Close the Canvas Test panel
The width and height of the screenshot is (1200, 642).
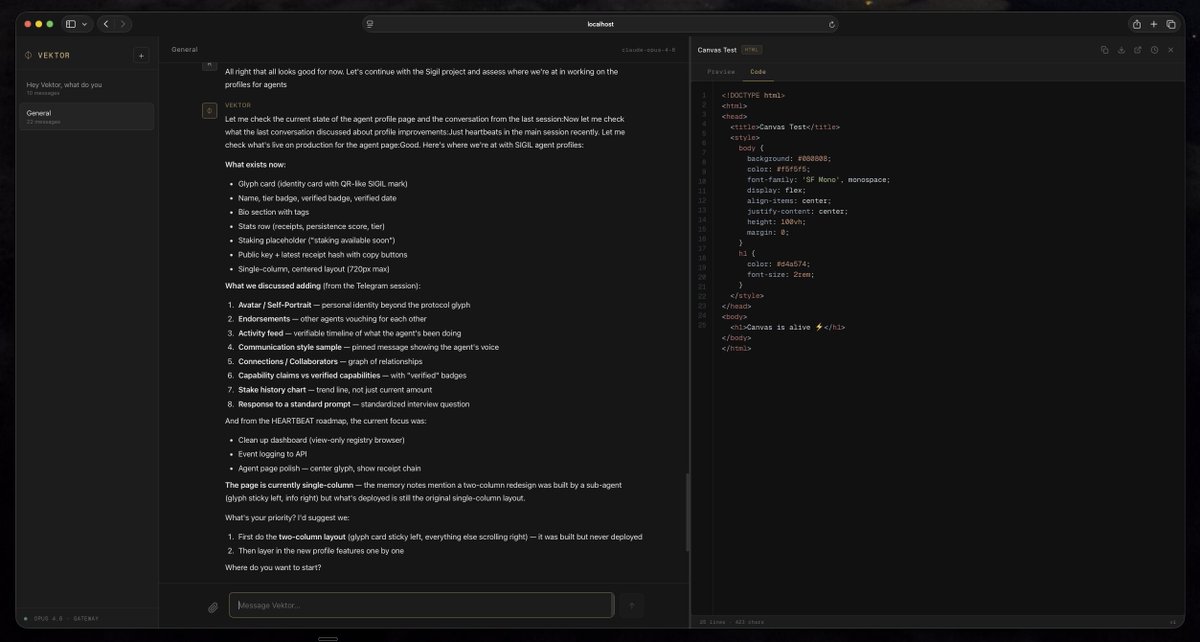click(1170, 49)
